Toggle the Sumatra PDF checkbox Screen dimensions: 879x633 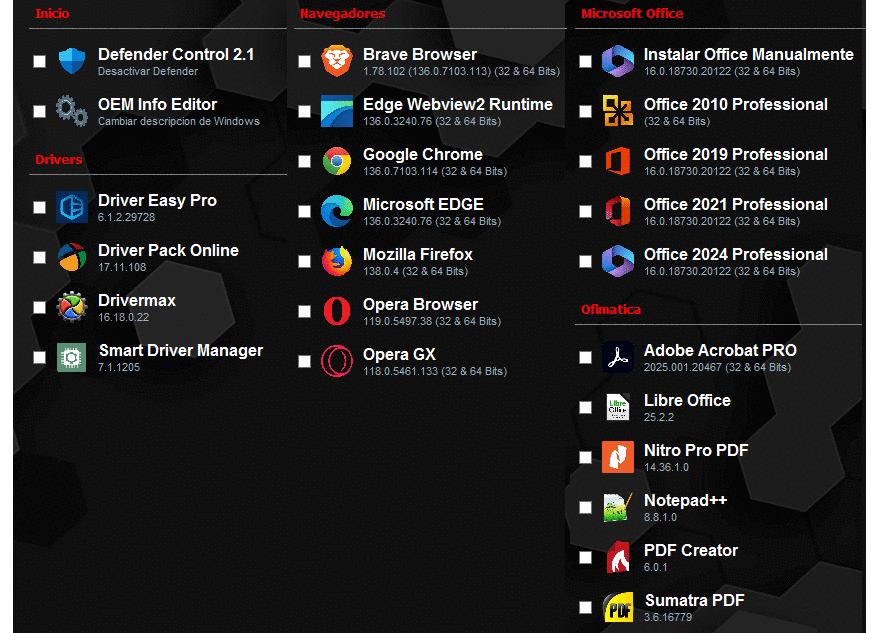point(585,607)
